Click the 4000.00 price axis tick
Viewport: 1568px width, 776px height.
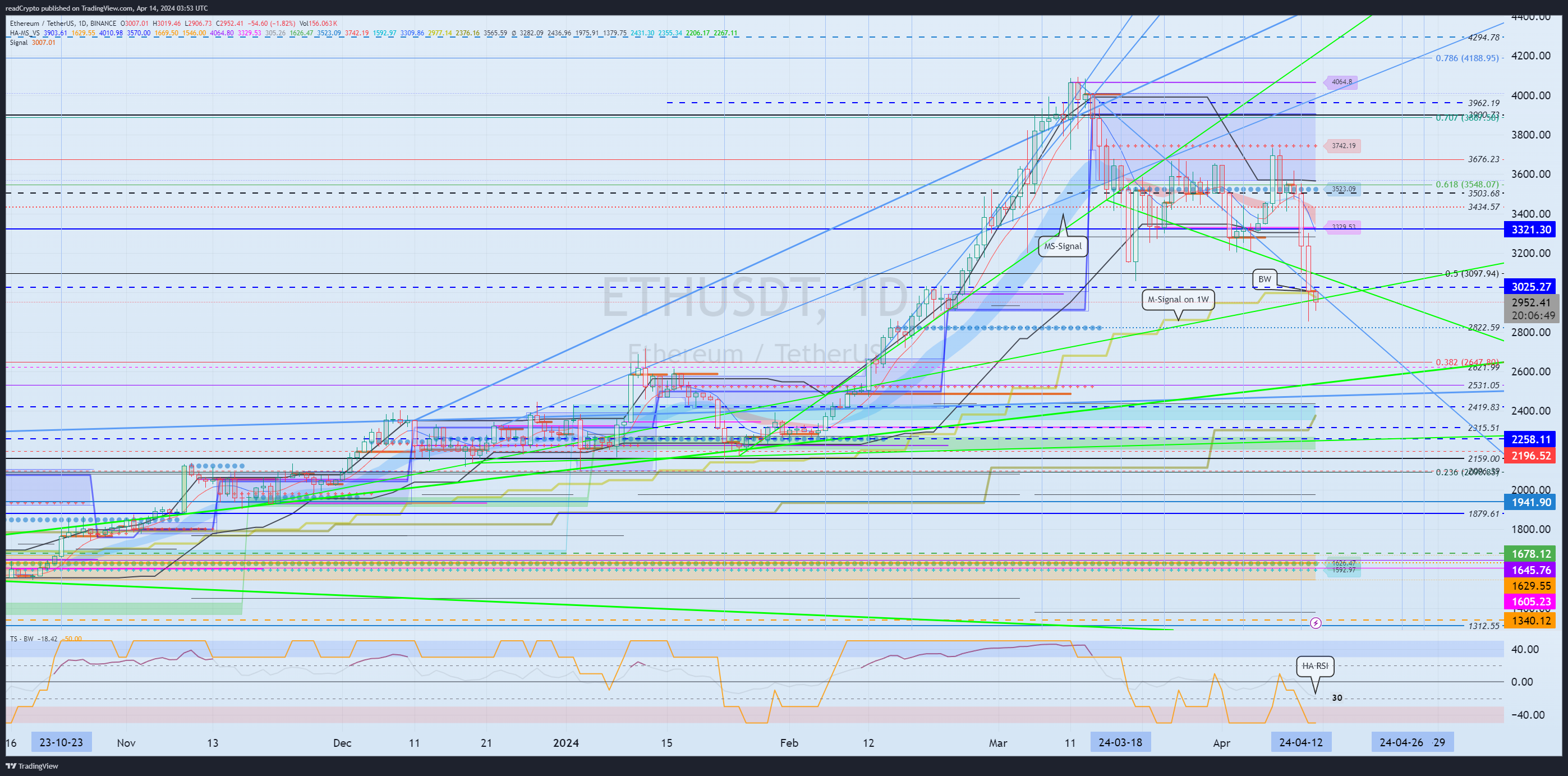coord(1531,95)
